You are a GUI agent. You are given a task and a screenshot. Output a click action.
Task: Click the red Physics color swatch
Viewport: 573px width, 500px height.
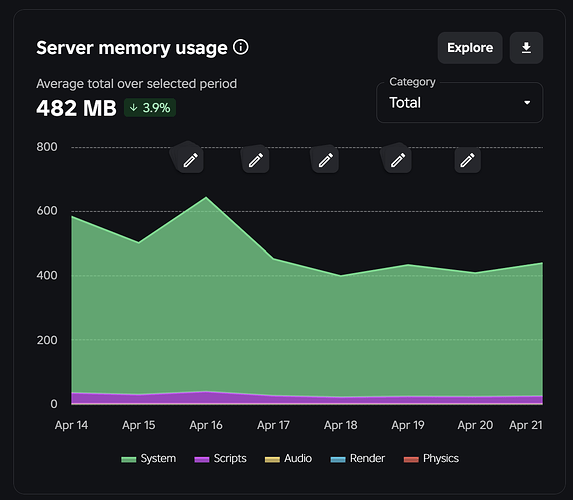click(x=411, y=459)
